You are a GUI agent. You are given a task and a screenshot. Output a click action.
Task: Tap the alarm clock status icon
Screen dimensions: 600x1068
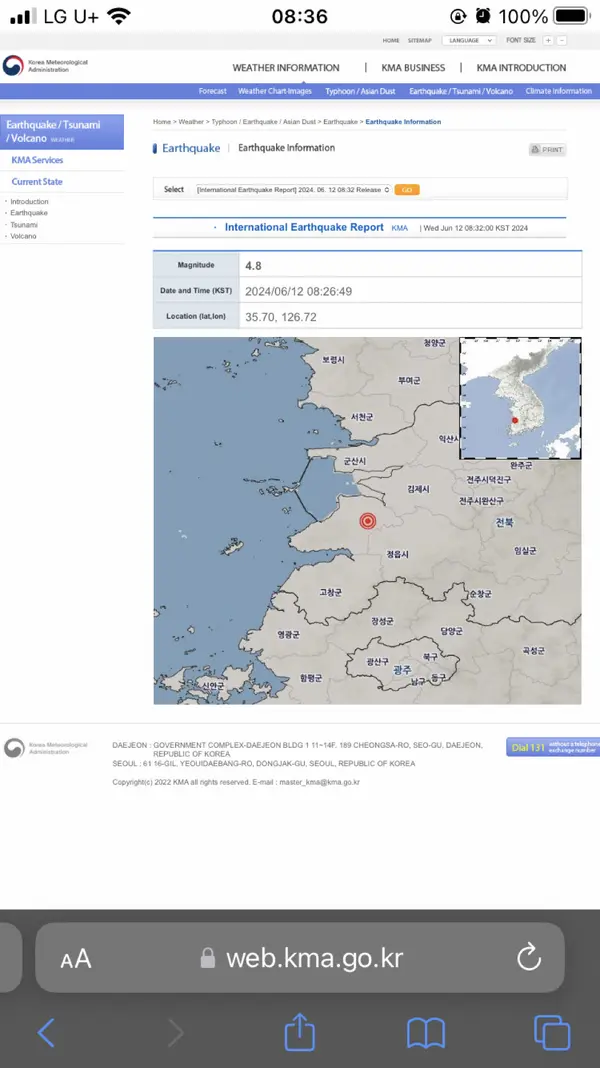[483, 16]
